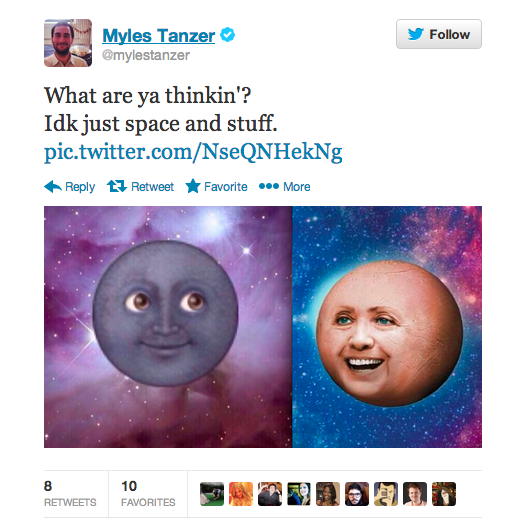Click the blue verified badge icon

point(227,34)
